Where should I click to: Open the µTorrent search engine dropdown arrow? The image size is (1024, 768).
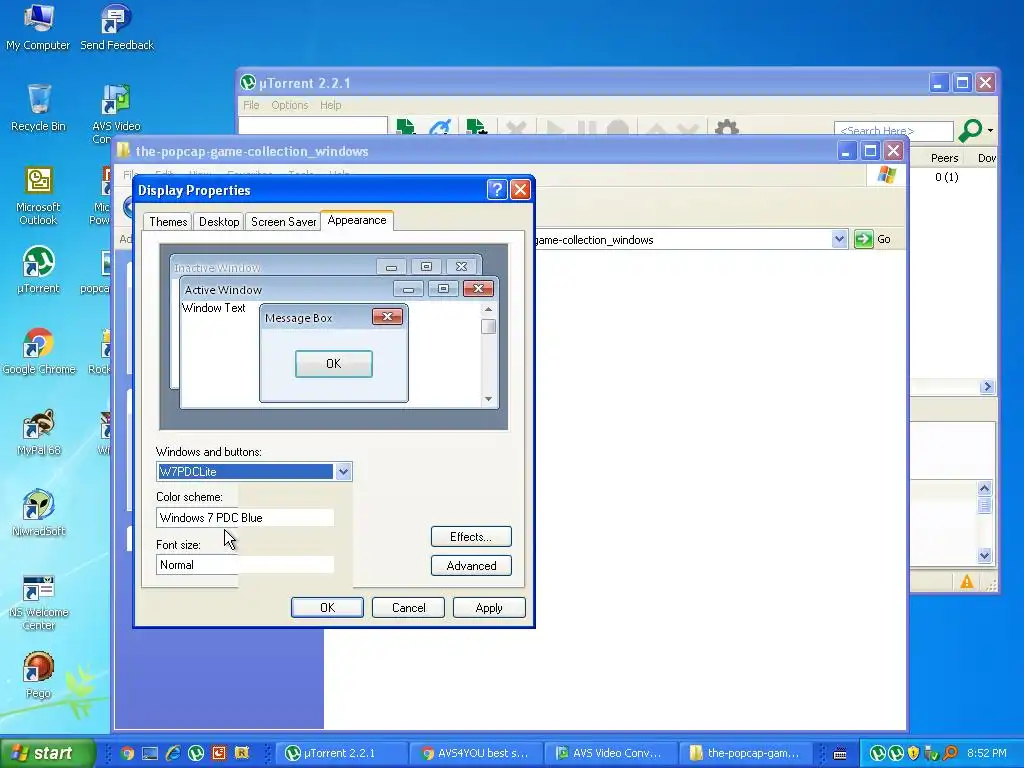991,131
